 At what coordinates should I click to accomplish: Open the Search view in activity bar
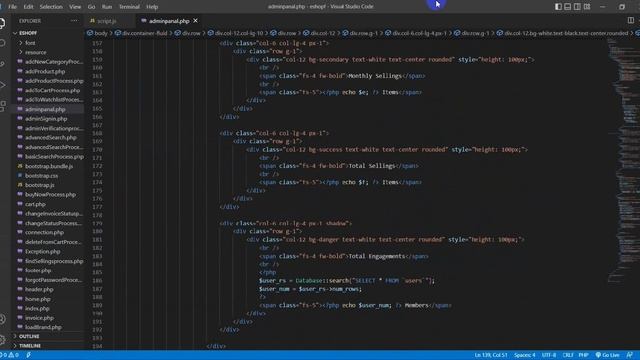click(x=2, y=43)
